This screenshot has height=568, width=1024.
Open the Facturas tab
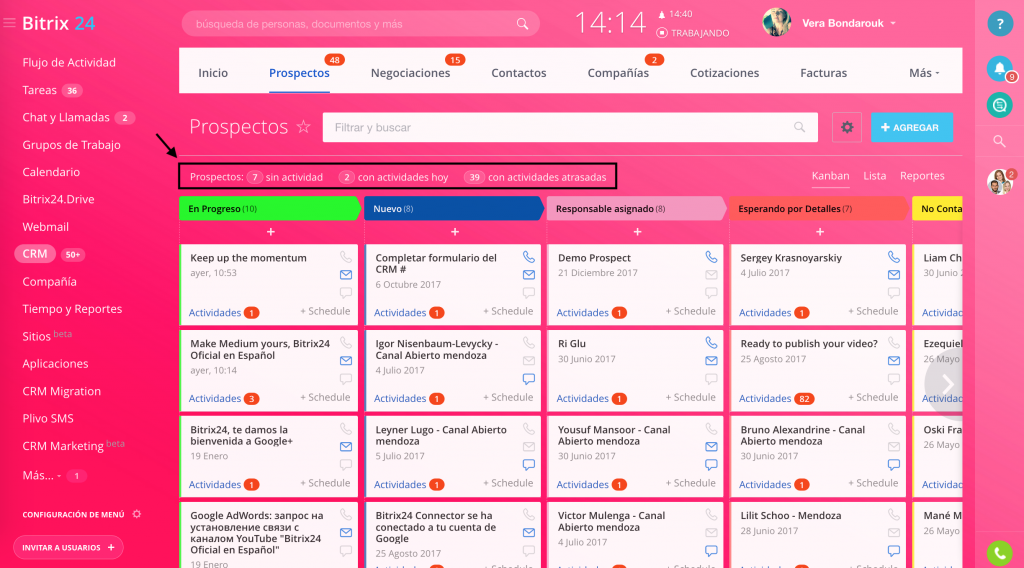824,73
